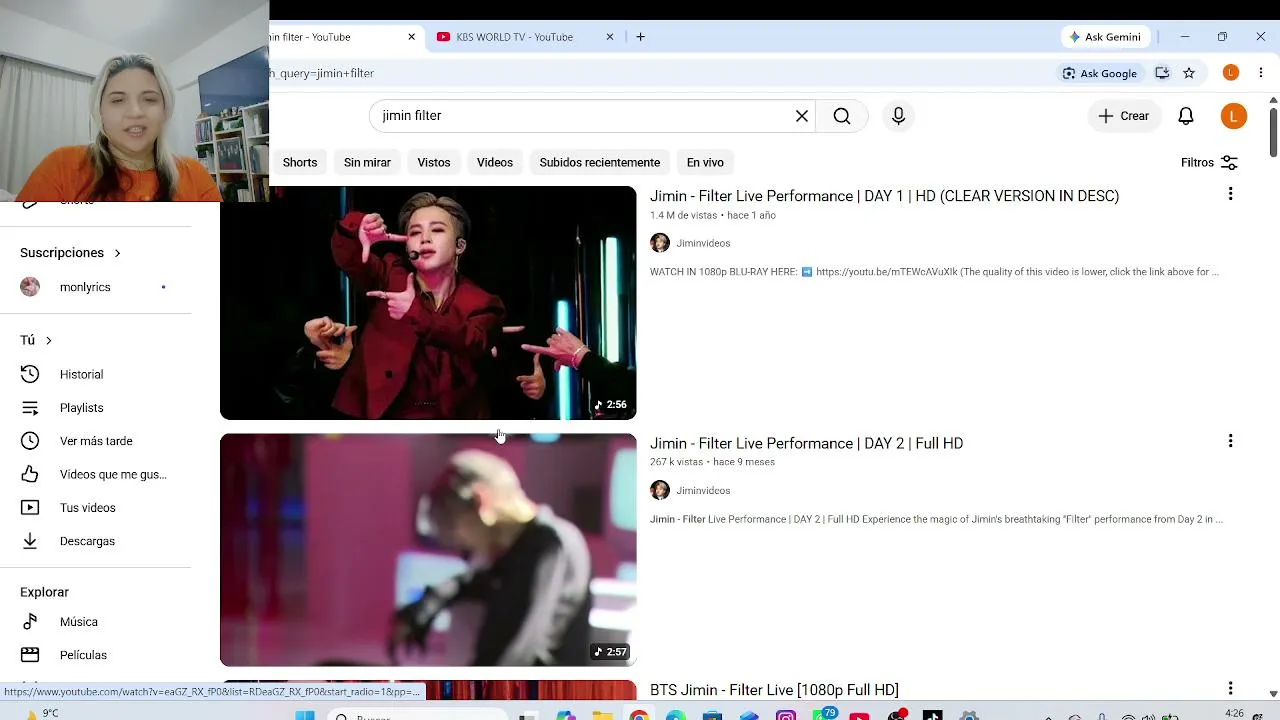Select the En vivo chip
1280x720 pixels.
705,162
